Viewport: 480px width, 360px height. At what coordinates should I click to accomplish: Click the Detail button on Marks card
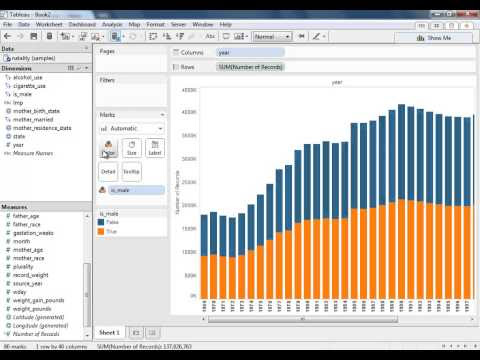coord(108,172)
